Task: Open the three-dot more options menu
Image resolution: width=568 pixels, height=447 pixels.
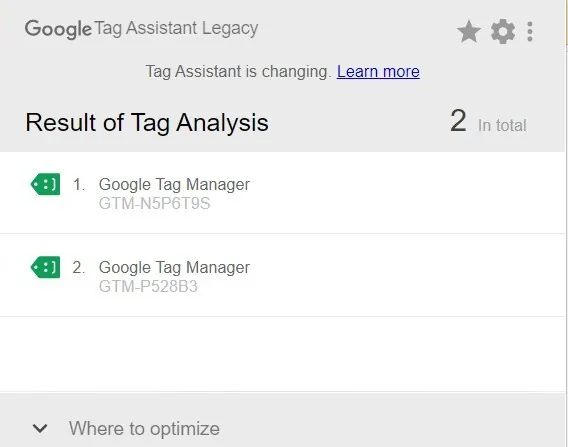Action: (530, 32)
